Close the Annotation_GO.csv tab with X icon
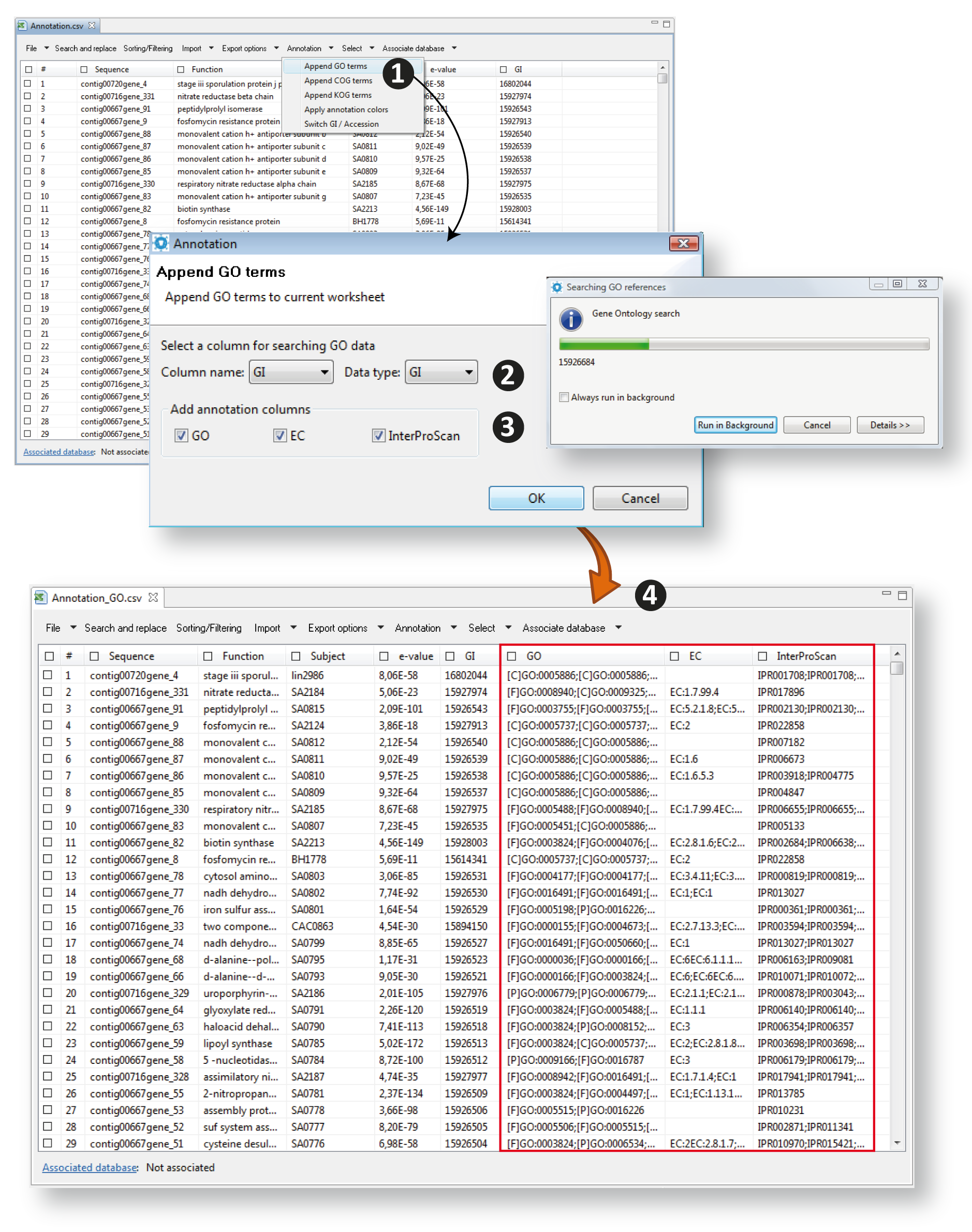Viewport: 972px width, 1232px height. pos(153,597)
